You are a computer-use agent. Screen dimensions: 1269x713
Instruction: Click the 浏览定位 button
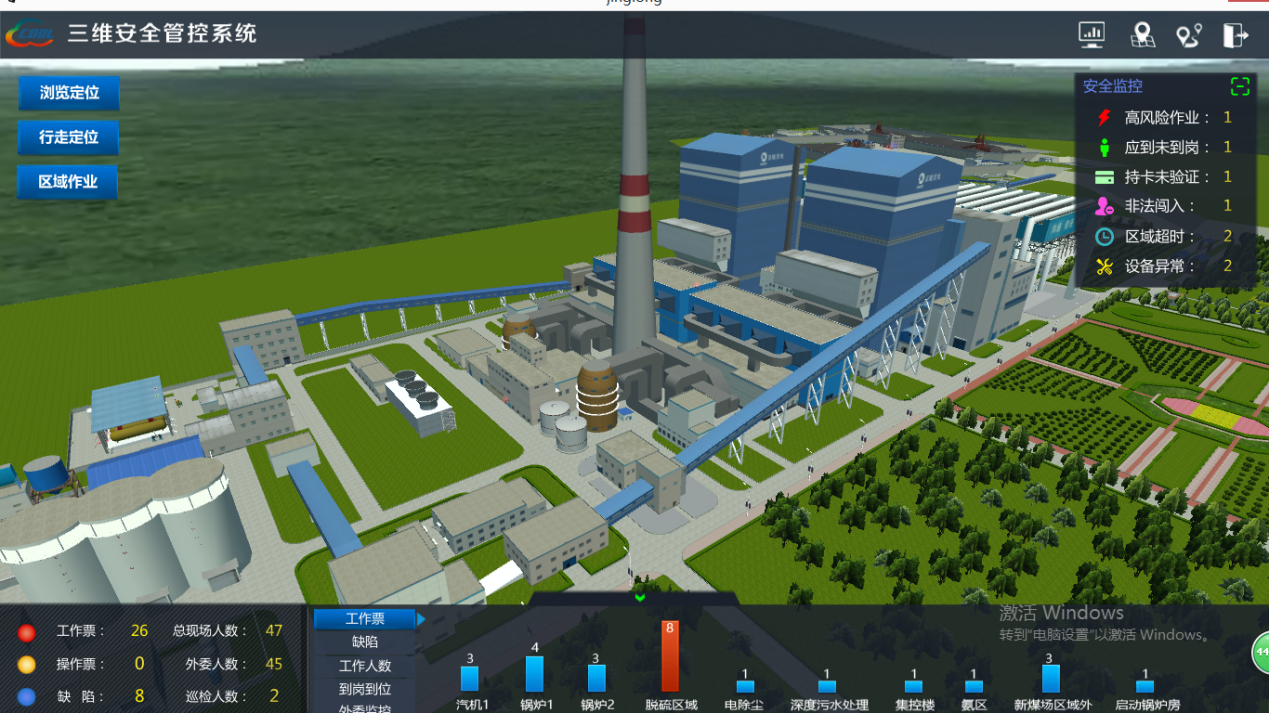tap(69, 93)
